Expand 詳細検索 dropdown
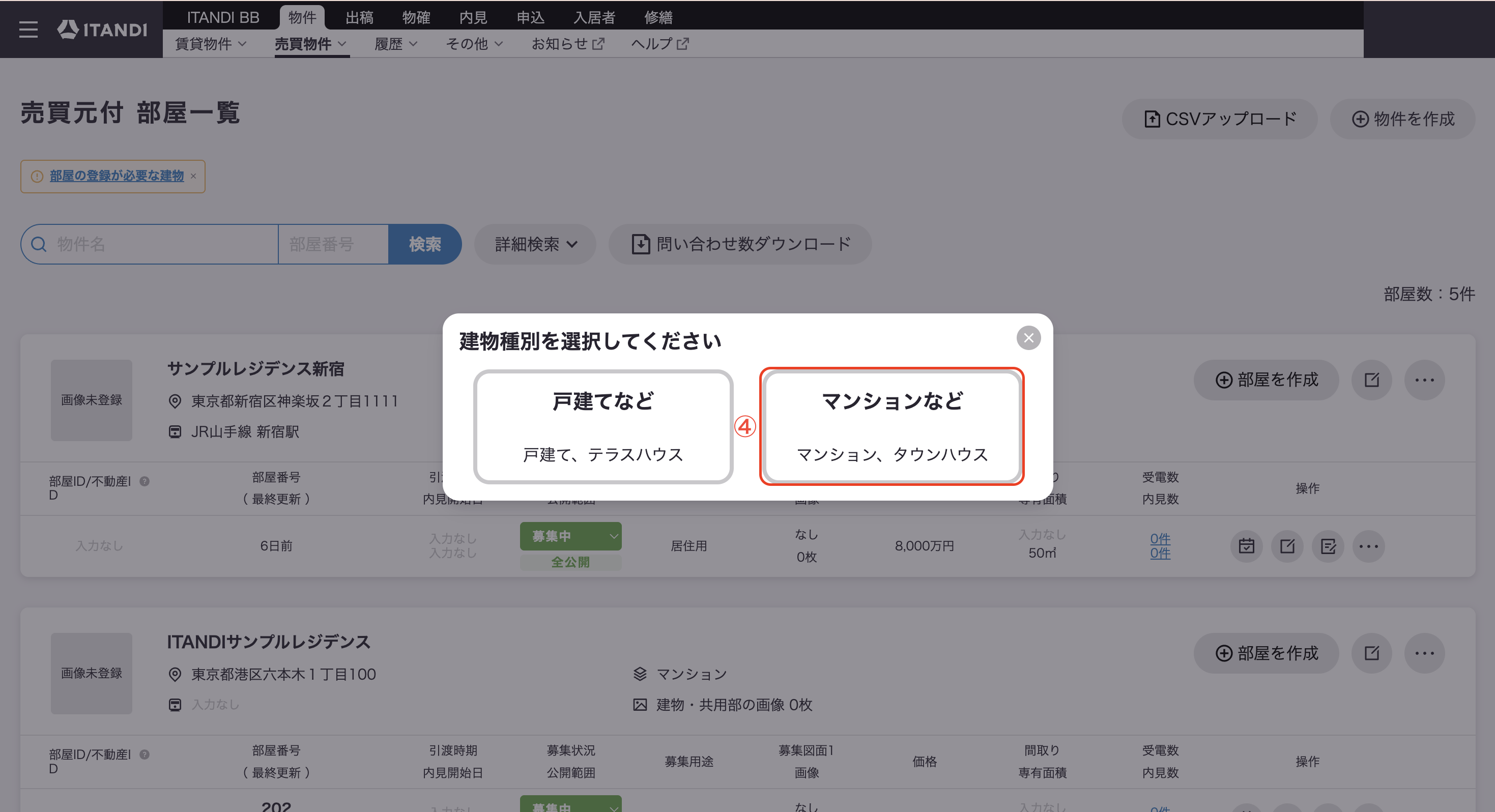Viewport: 1495px width, 812px height. (535, 244)
